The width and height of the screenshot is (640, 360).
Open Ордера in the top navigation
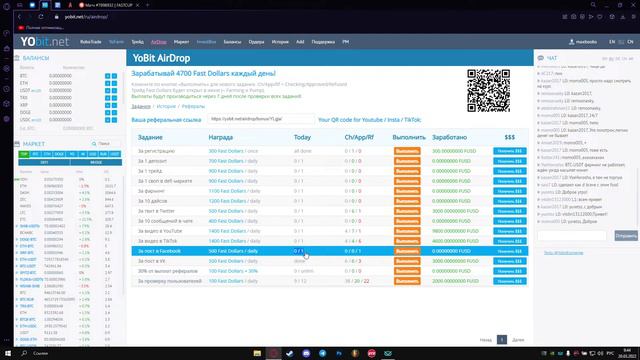256,42
